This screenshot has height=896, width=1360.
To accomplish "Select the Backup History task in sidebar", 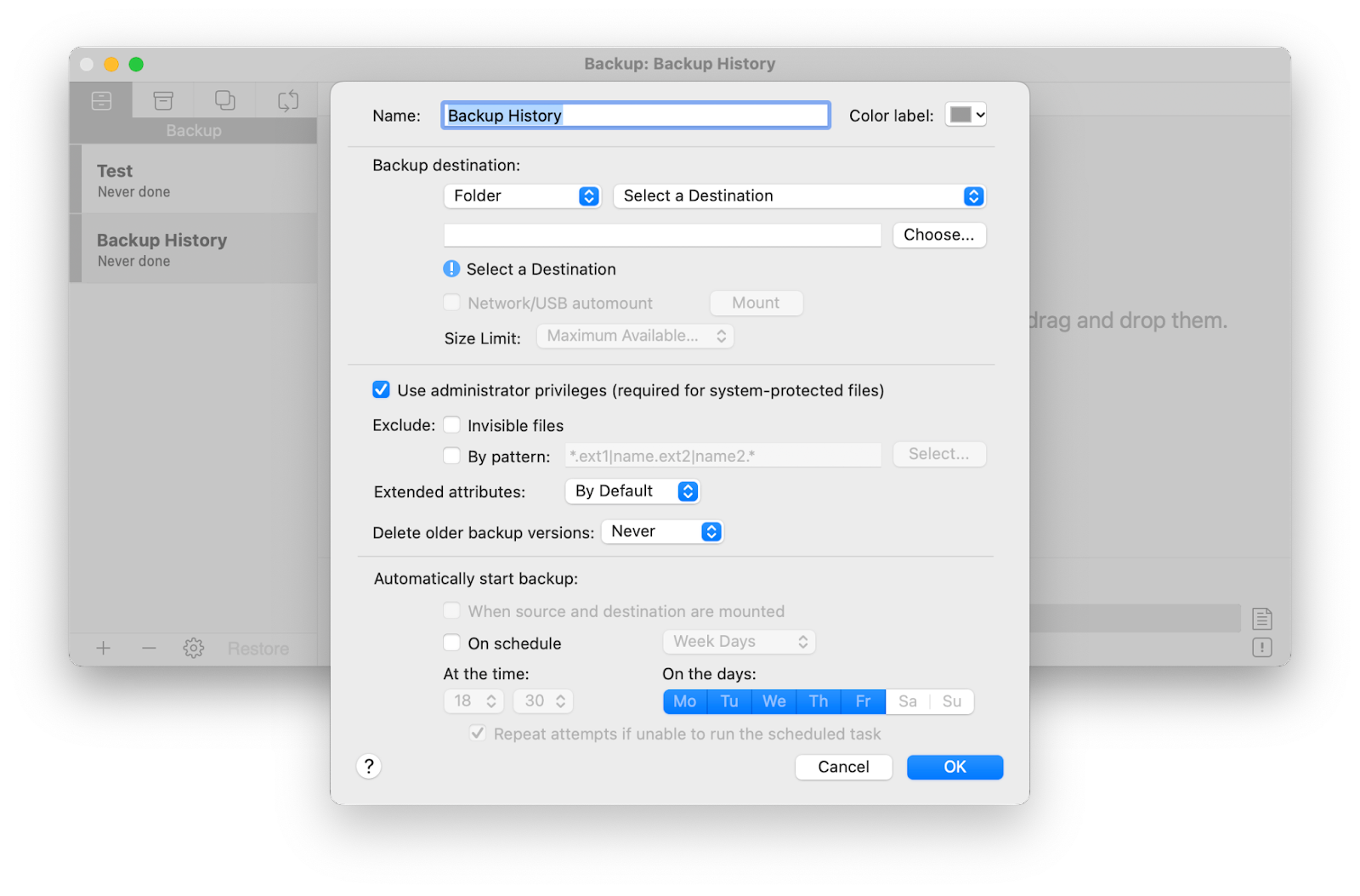I will coord(194,249).
